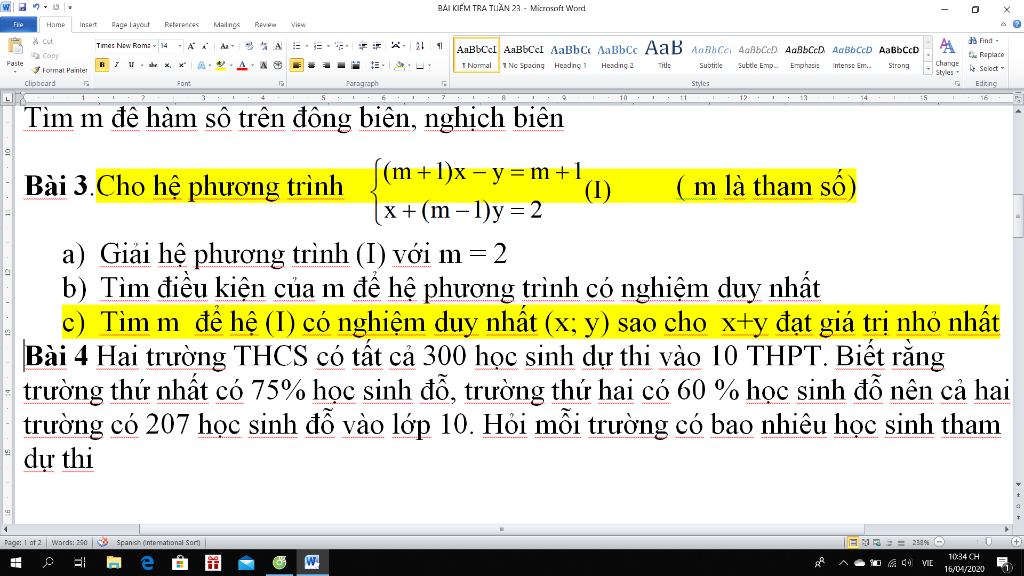Image resolution: width=1024 pixels, height=576 pixels.
Task: Open the font name dropdown
Action: (154, 46)
